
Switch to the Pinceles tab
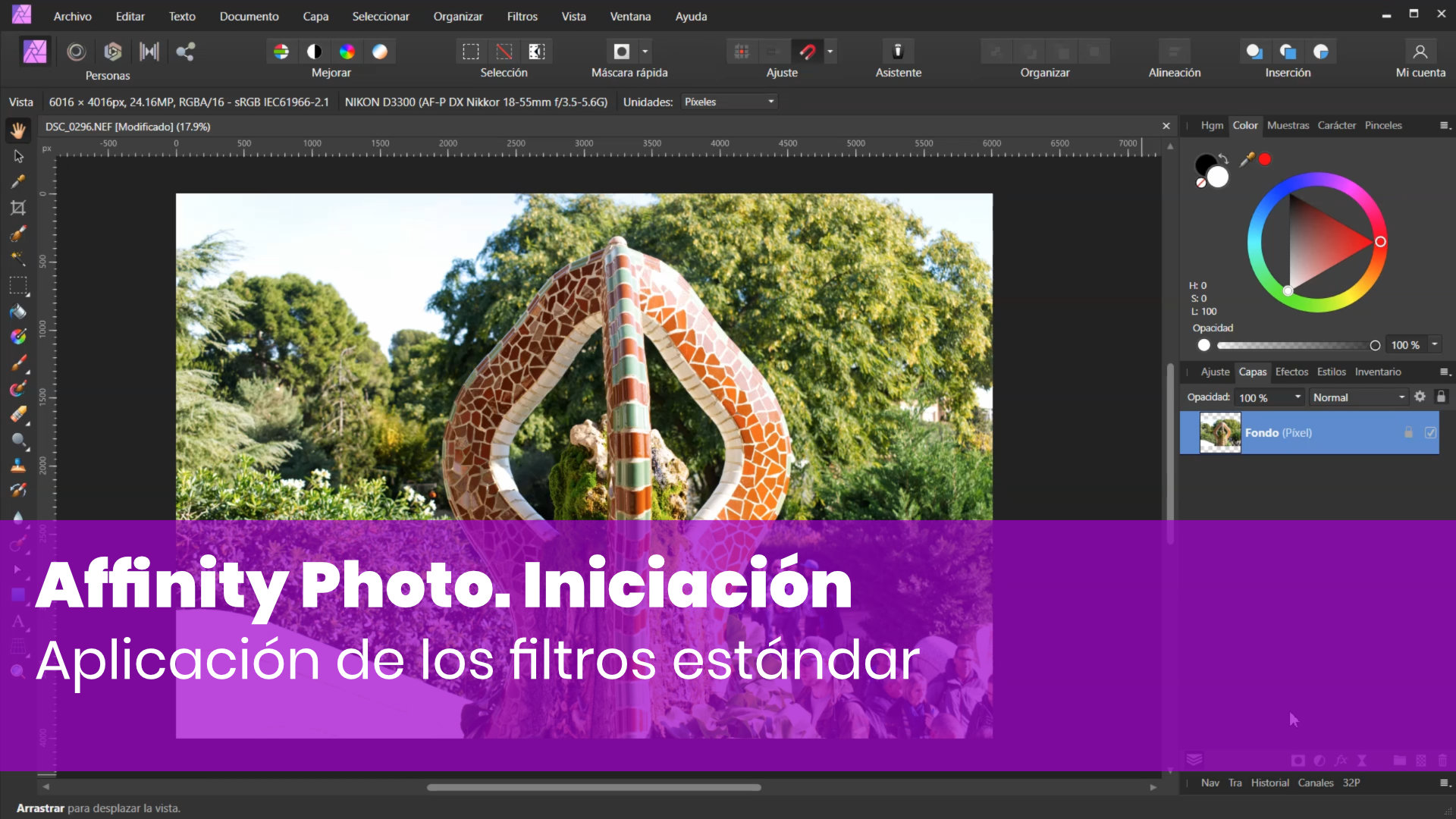pos(1383,125)
